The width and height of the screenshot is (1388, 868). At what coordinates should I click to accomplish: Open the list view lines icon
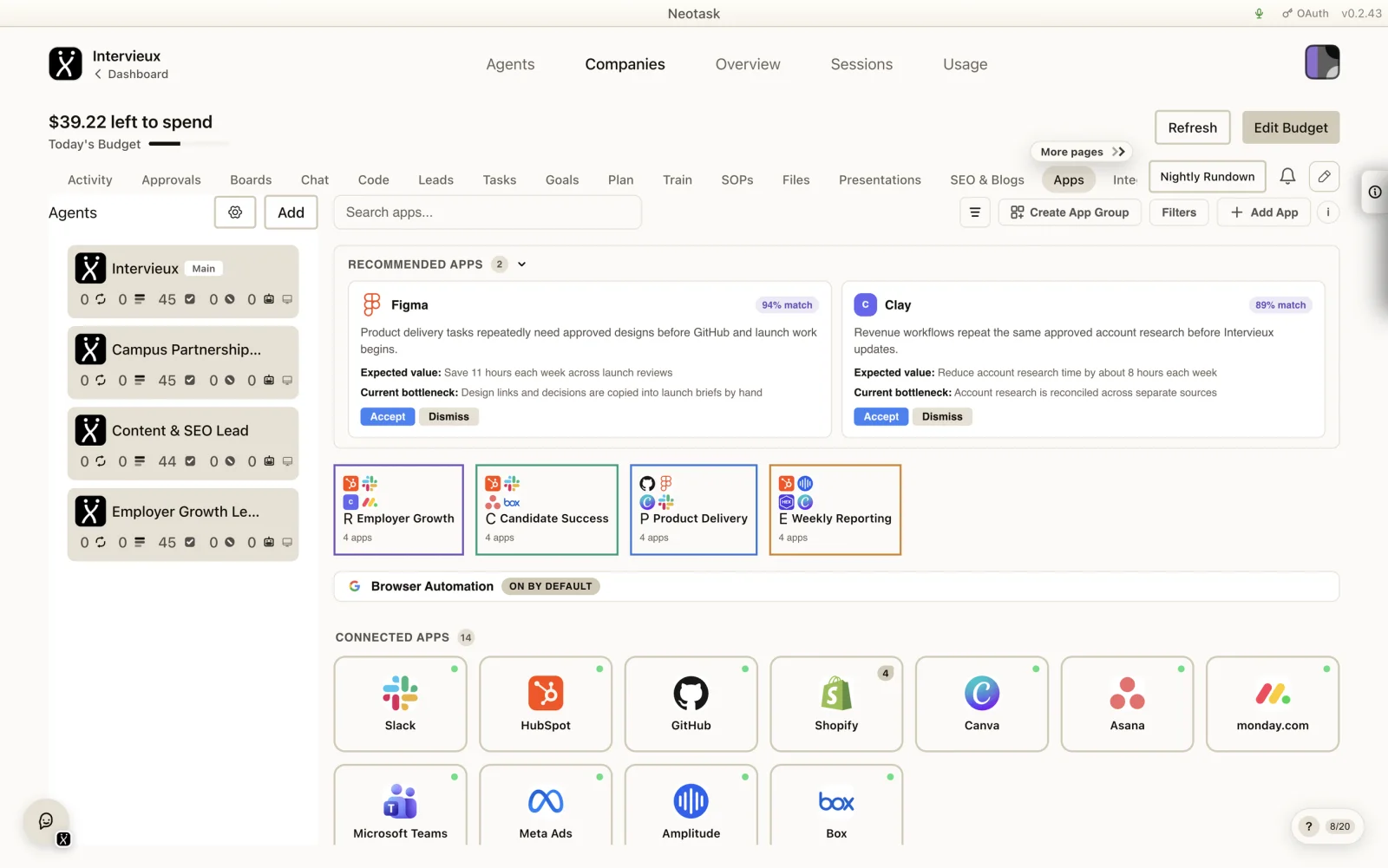[975, 212]
